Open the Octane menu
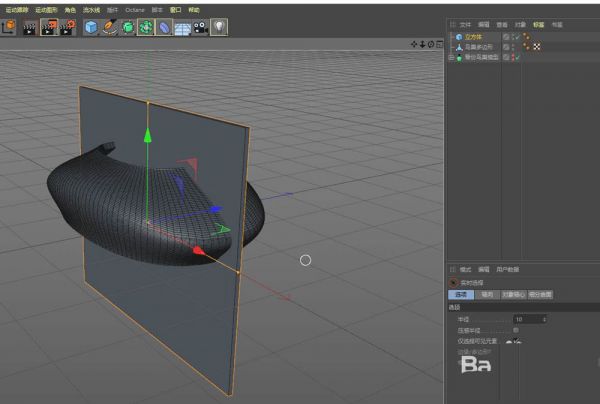600x404 pixels. pos(135,10)
